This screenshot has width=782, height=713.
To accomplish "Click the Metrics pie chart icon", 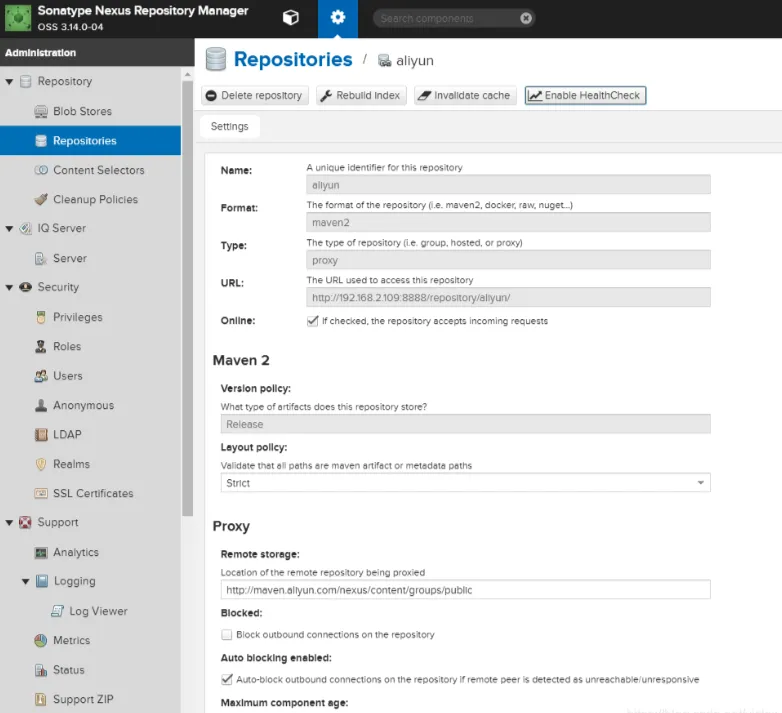I will coord(41,641).
